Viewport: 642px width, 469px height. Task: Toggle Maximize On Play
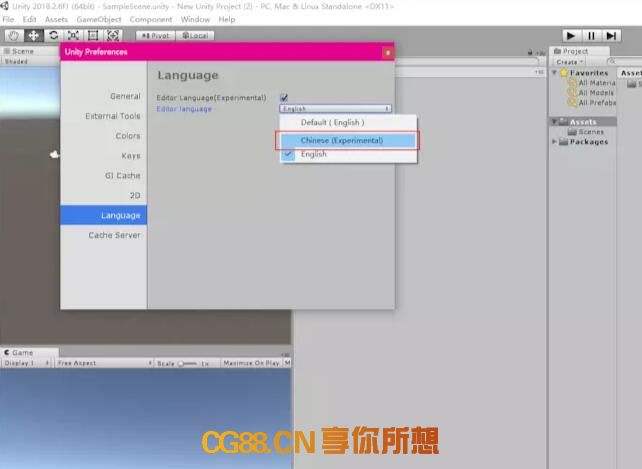[x=251, y=363]
